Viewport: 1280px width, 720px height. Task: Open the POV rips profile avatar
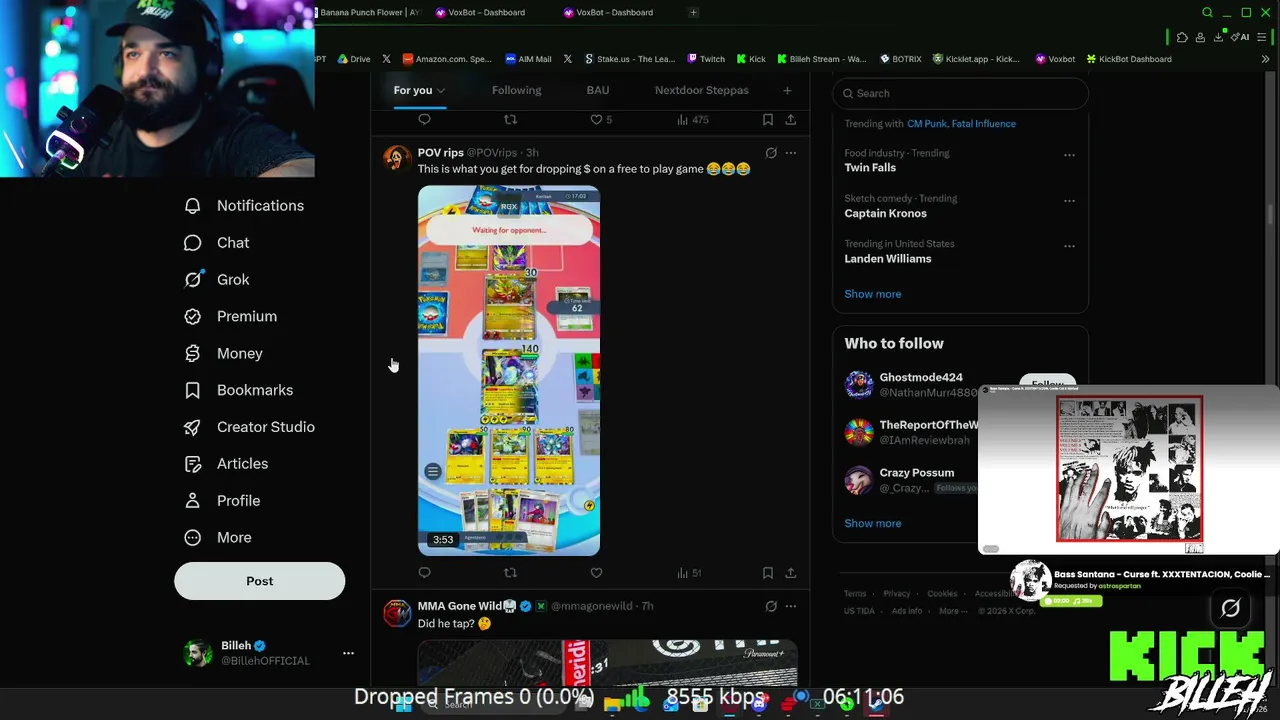[397, 158]
